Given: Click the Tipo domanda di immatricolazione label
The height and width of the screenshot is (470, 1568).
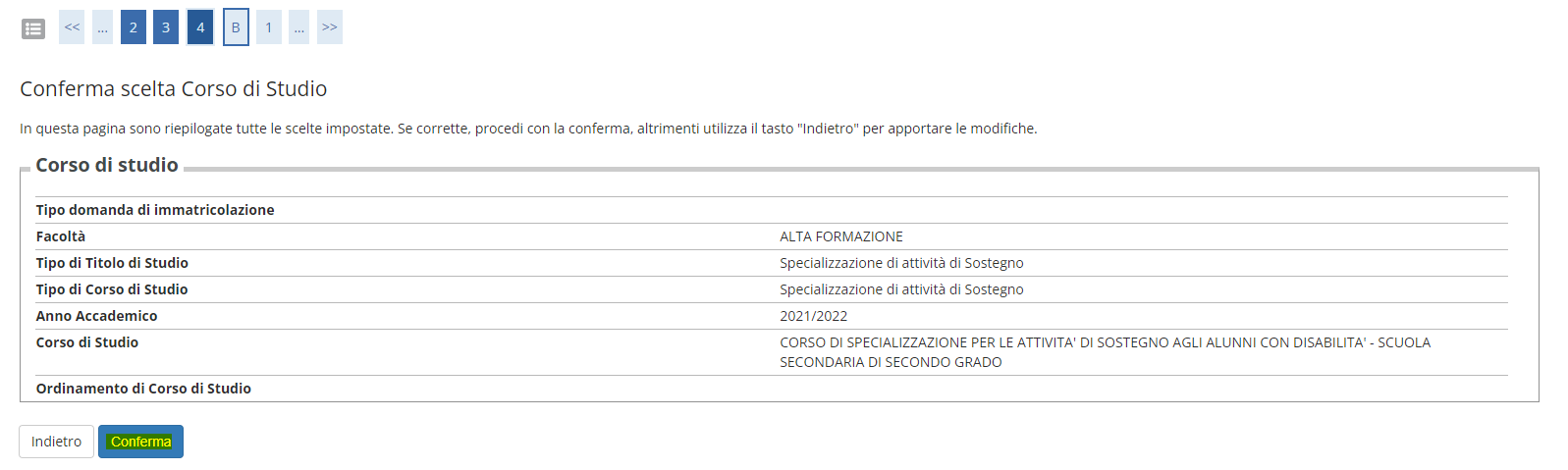Looking at the screenshot, I should 155,210.
